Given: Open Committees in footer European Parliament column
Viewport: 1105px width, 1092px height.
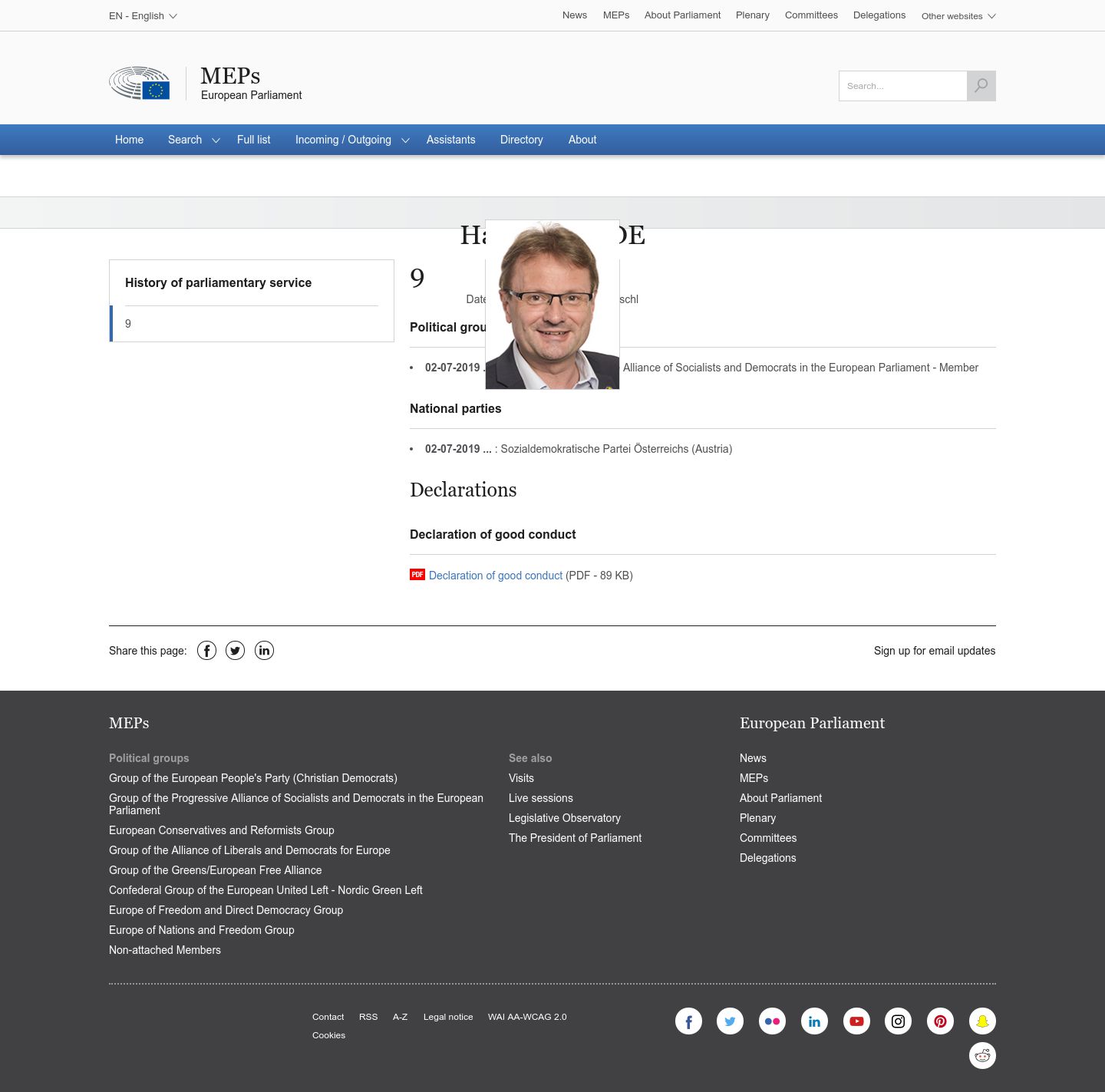Looking at the screenshot, I should pos(768,838).
